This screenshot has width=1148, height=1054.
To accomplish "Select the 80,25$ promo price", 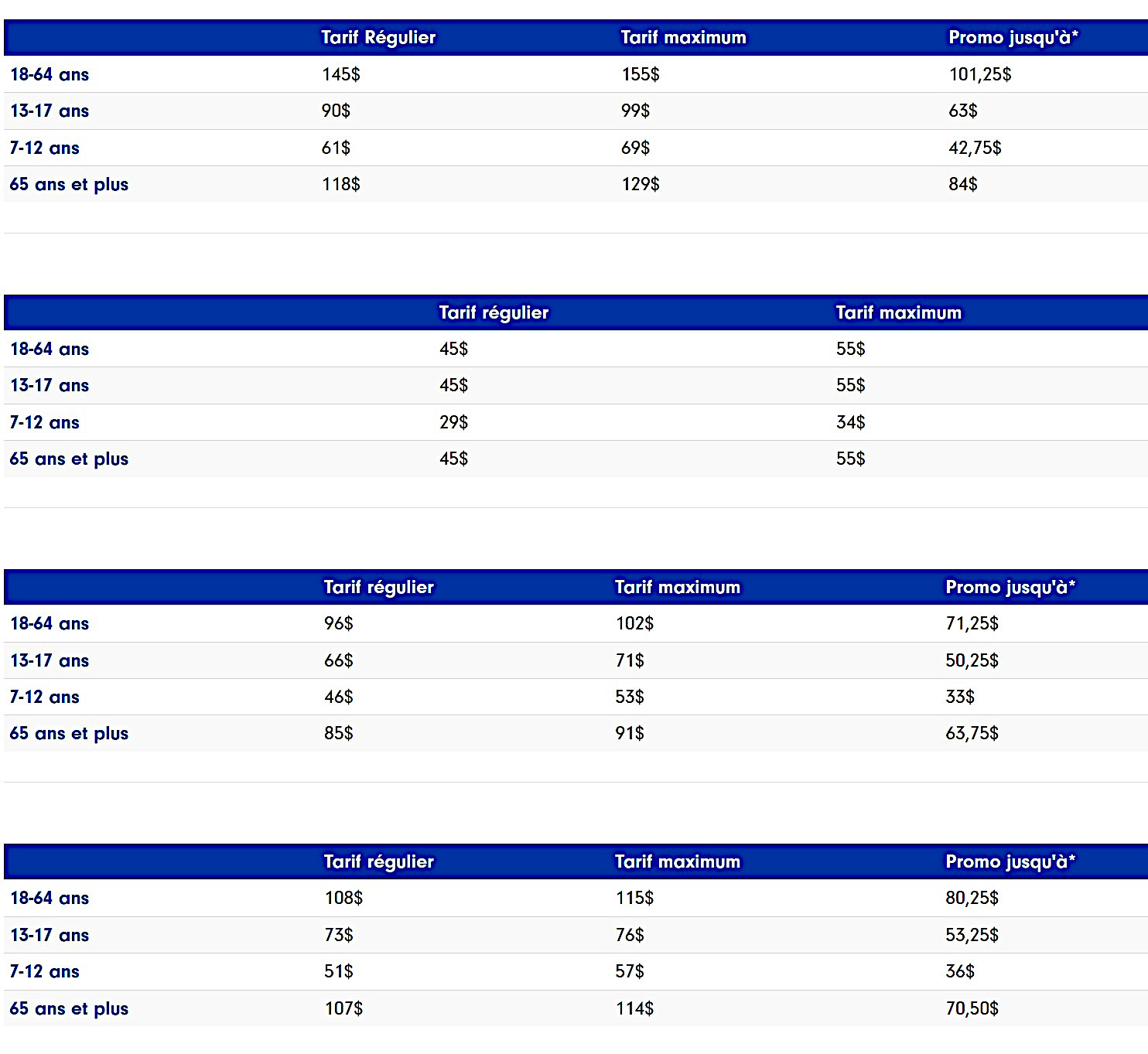I will pyautogui.click(x=972, y=898).
